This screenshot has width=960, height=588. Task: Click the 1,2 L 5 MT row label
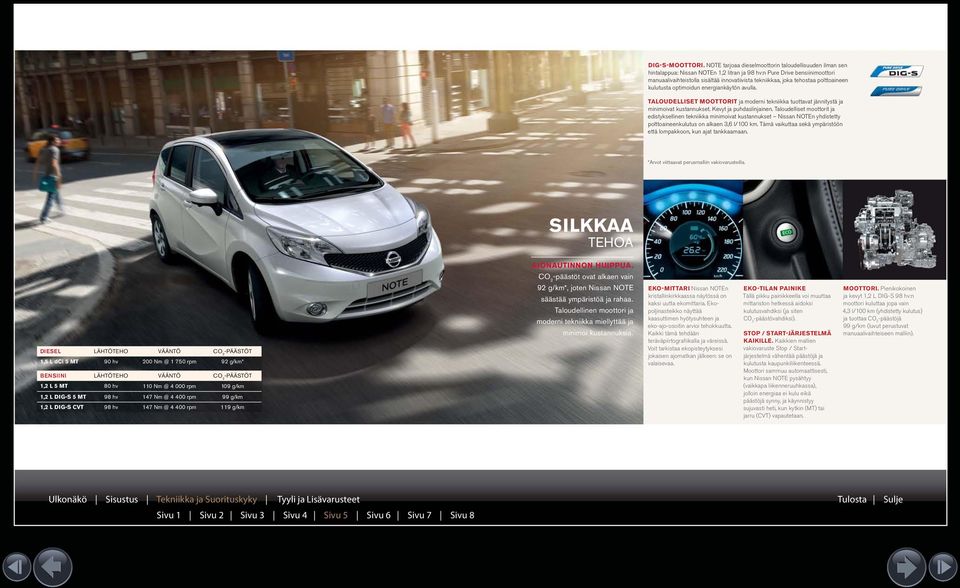click(x=54, y=386)
